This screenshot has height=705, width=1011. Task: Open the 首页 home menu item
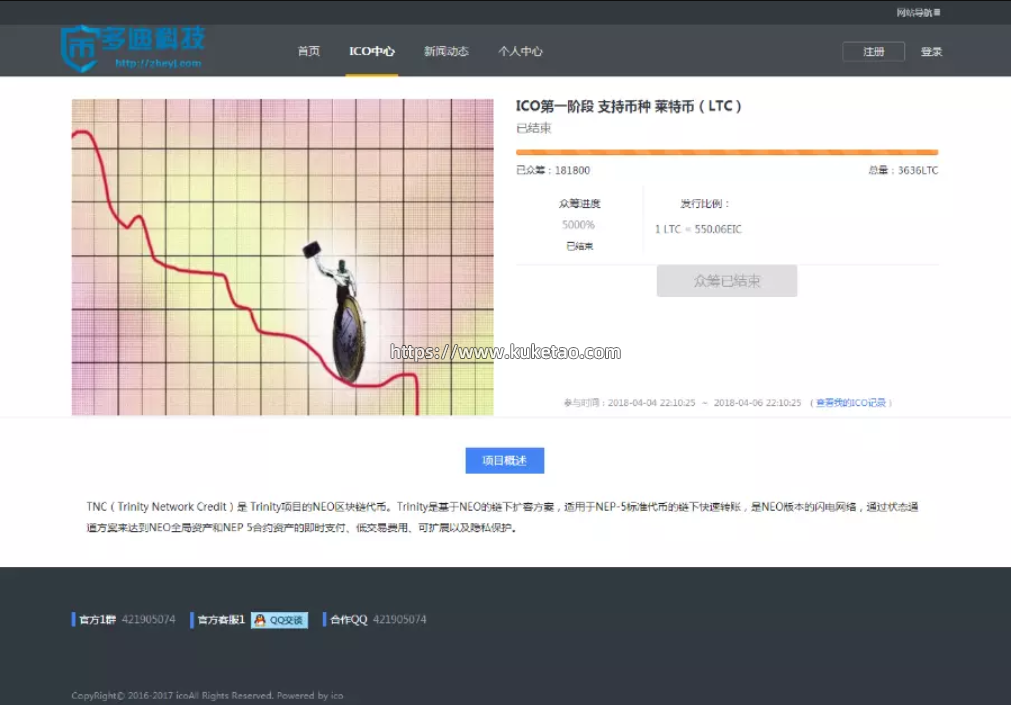(309, 51)
